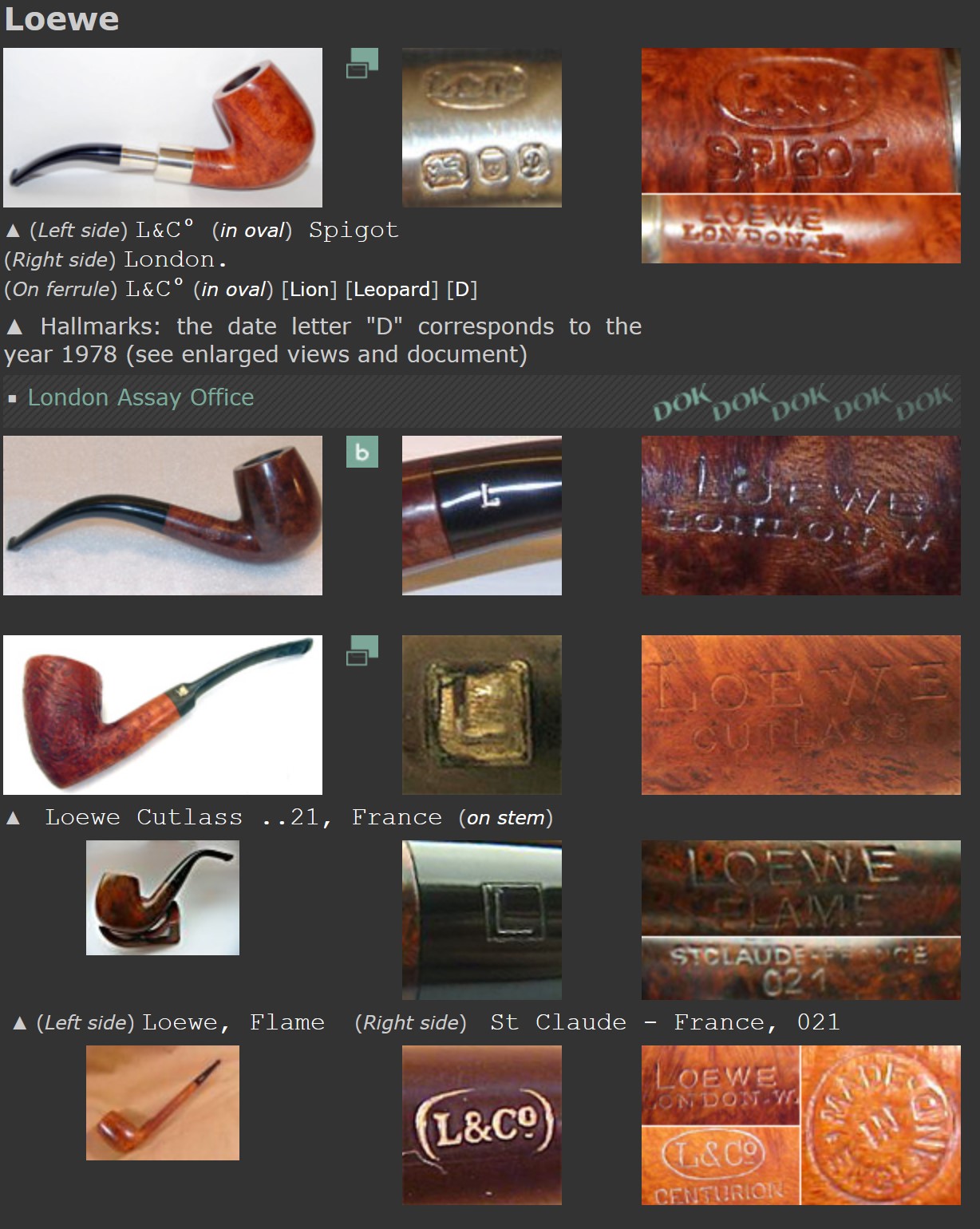This screenshot has height=1229, width=980.
Task: View the brass square L logo image
Action: tap(482, 715)
